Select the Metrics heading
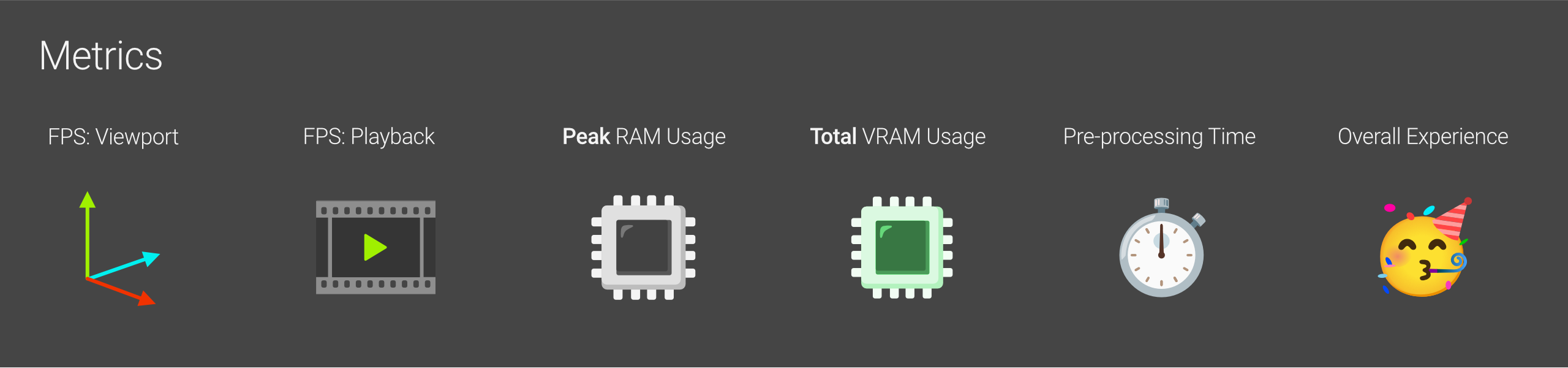The image size is (1568, 368). (101, 56)
